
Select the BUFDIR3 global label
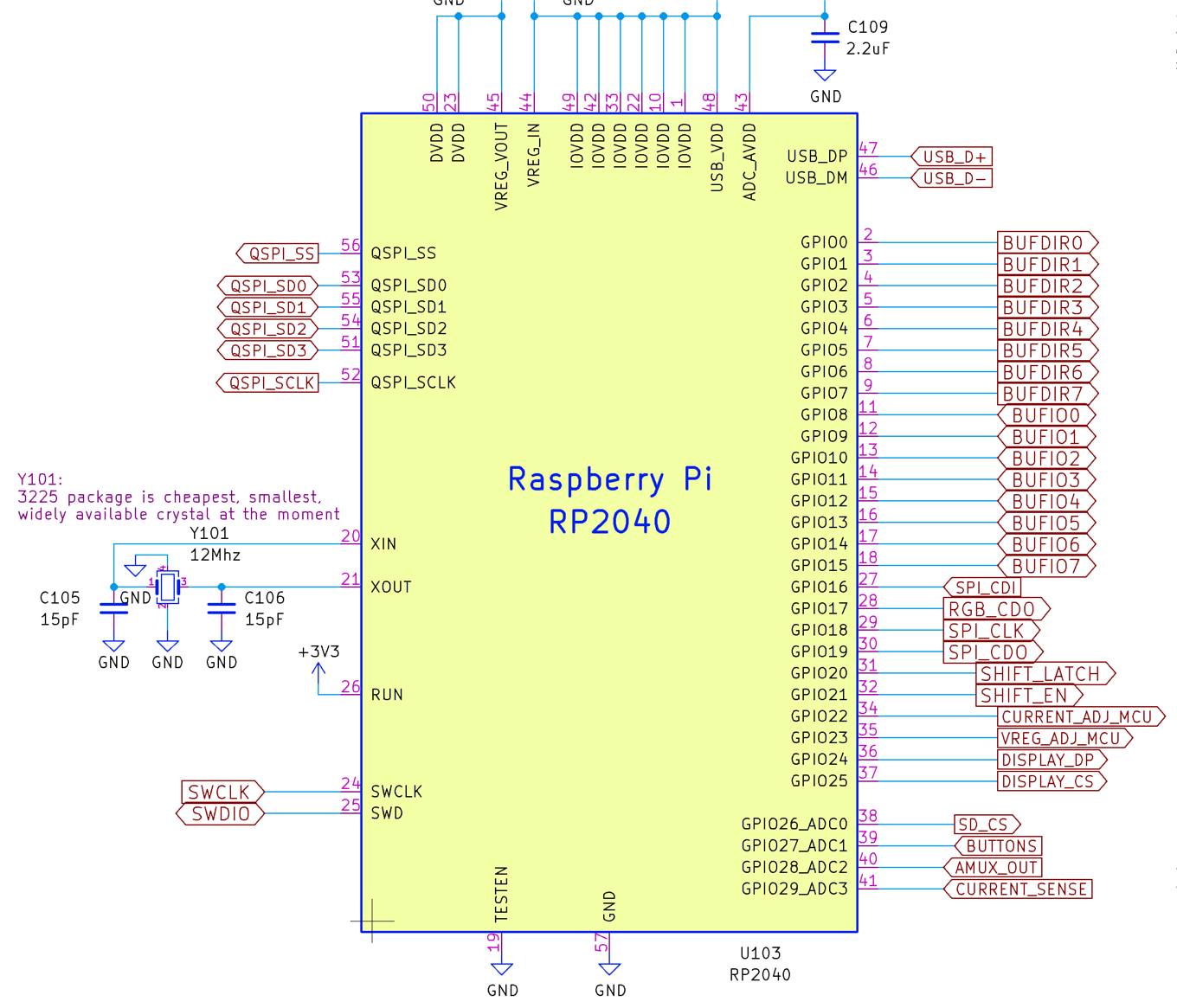point(1048,307)
